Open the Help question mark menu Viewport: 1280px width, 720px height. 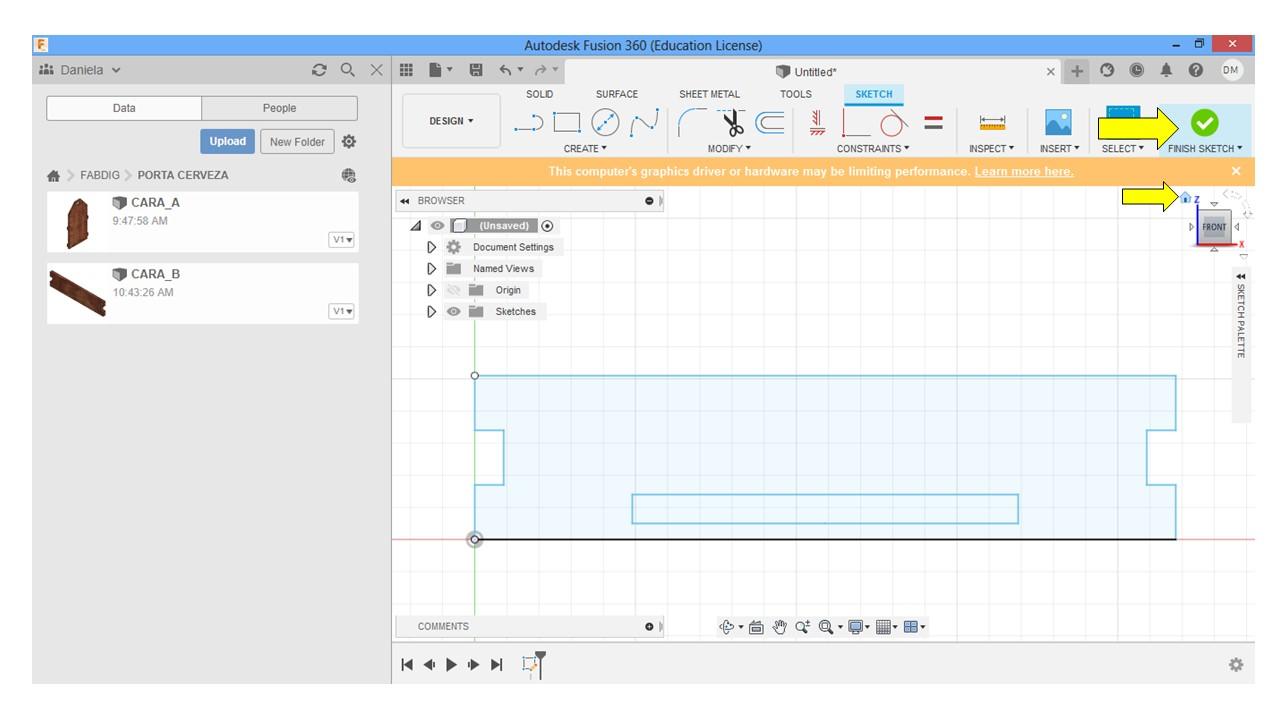[x=1196, y=70]
